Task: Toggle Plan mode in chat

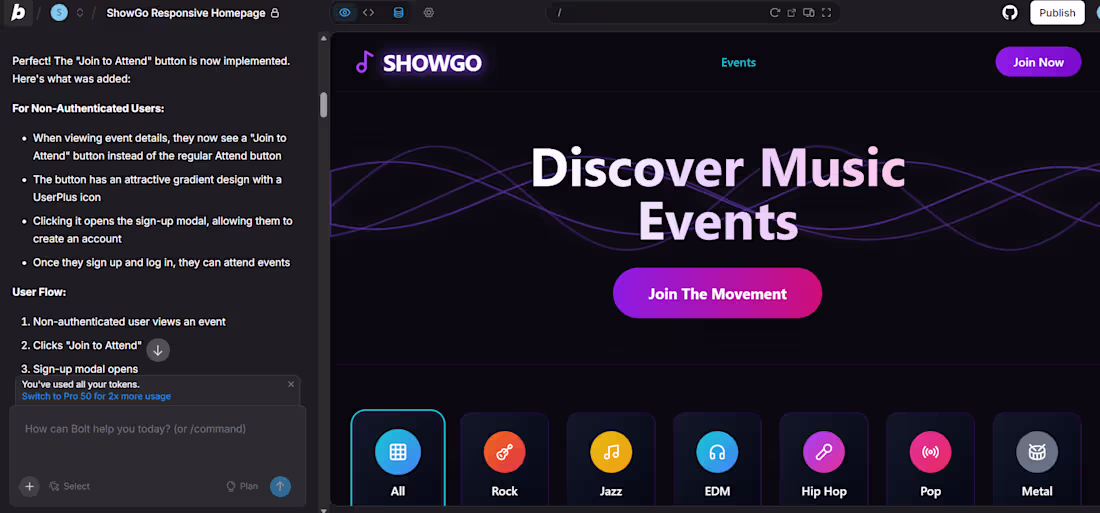Action: pyautogui.click(x=242, y=486)
